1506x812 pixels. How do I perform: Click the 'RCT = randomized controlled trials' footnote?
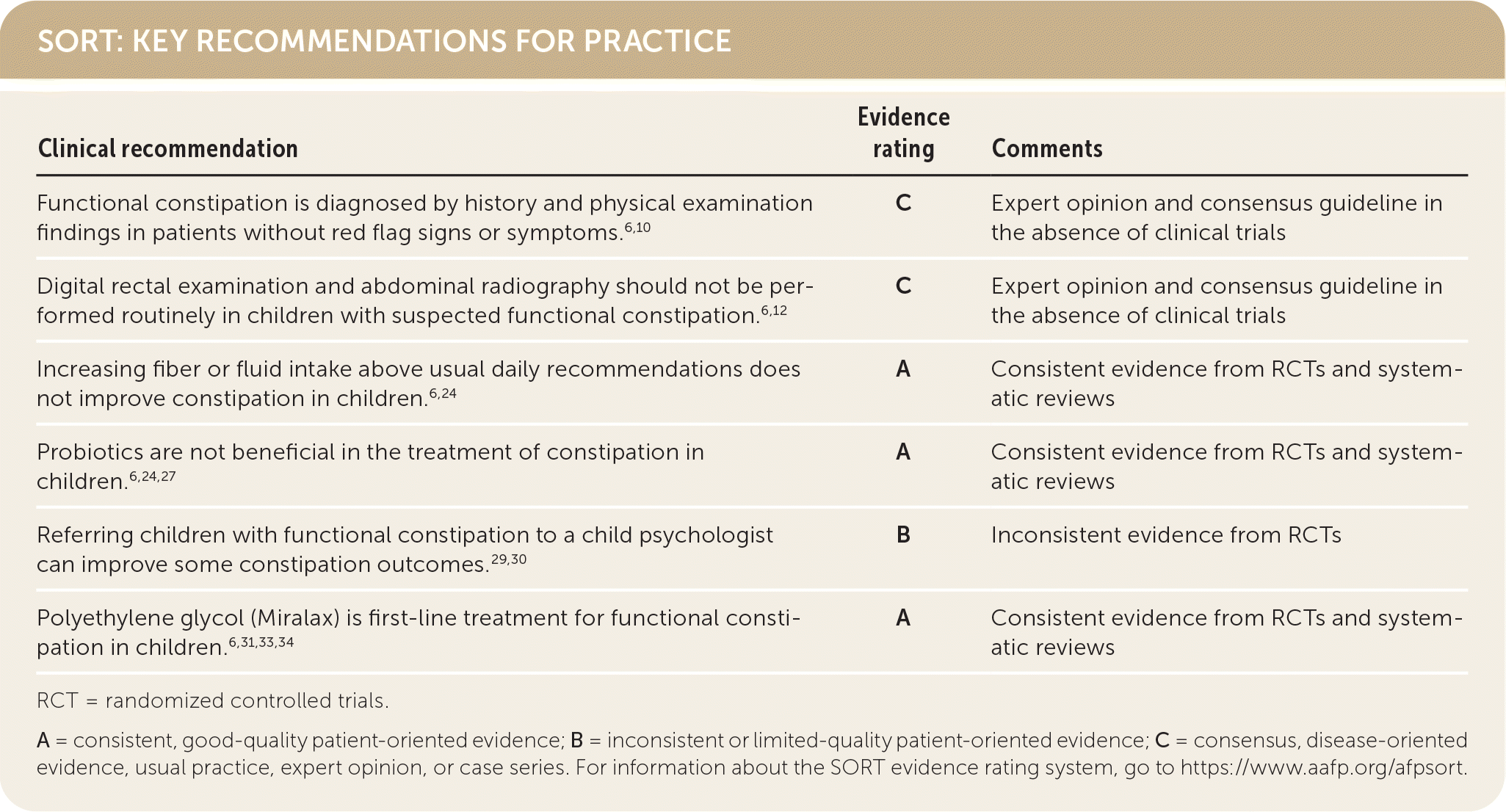[213, 701]
